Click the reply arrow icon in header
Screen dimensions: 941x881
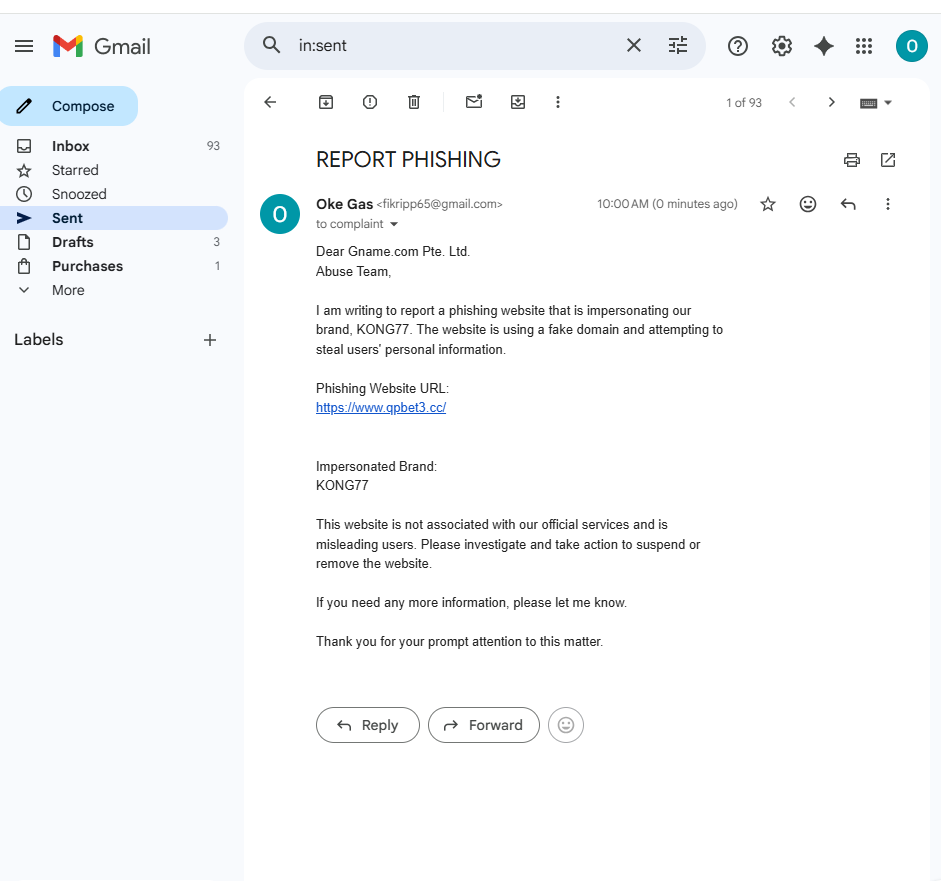847,204
